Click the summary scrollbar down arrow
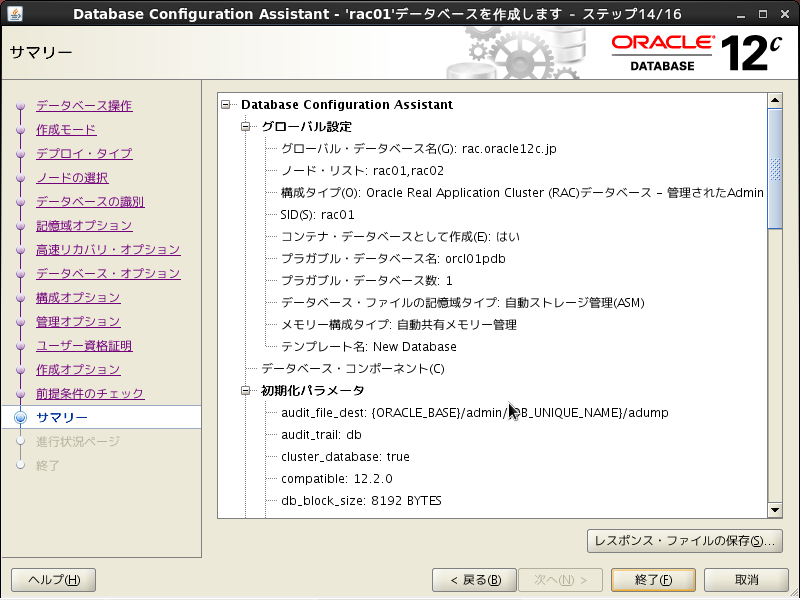Screen dimensions: 800x600 pos(775,510)
